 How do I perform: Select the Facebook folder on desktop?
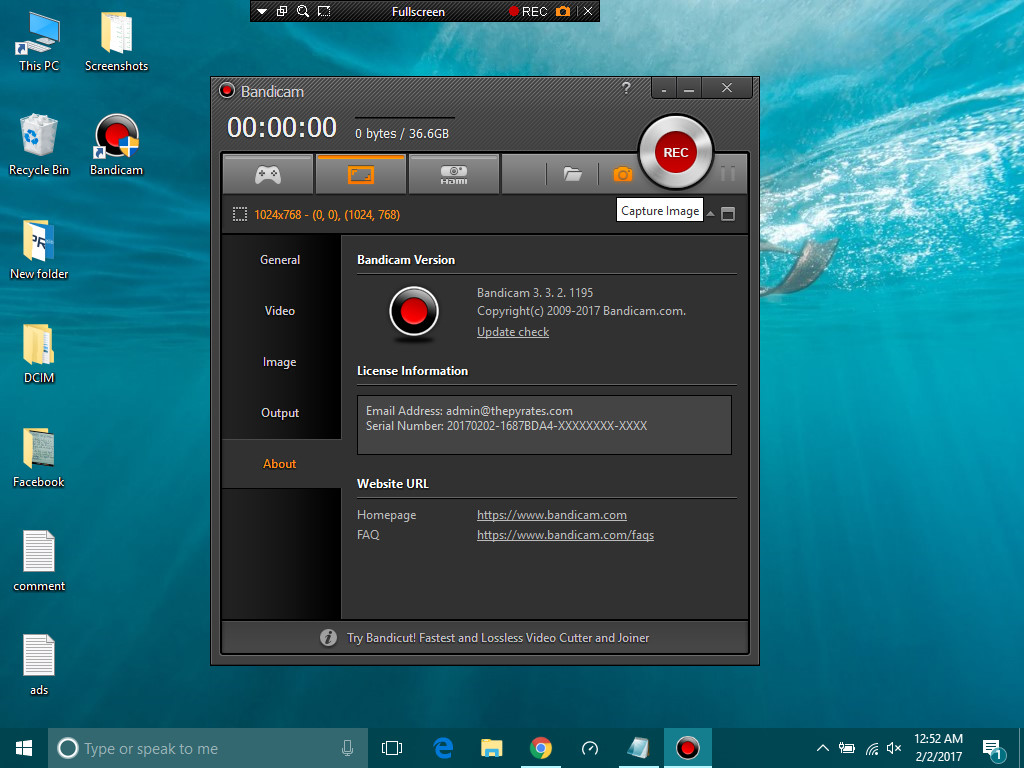pyautogui.click(x=39, y=458)
